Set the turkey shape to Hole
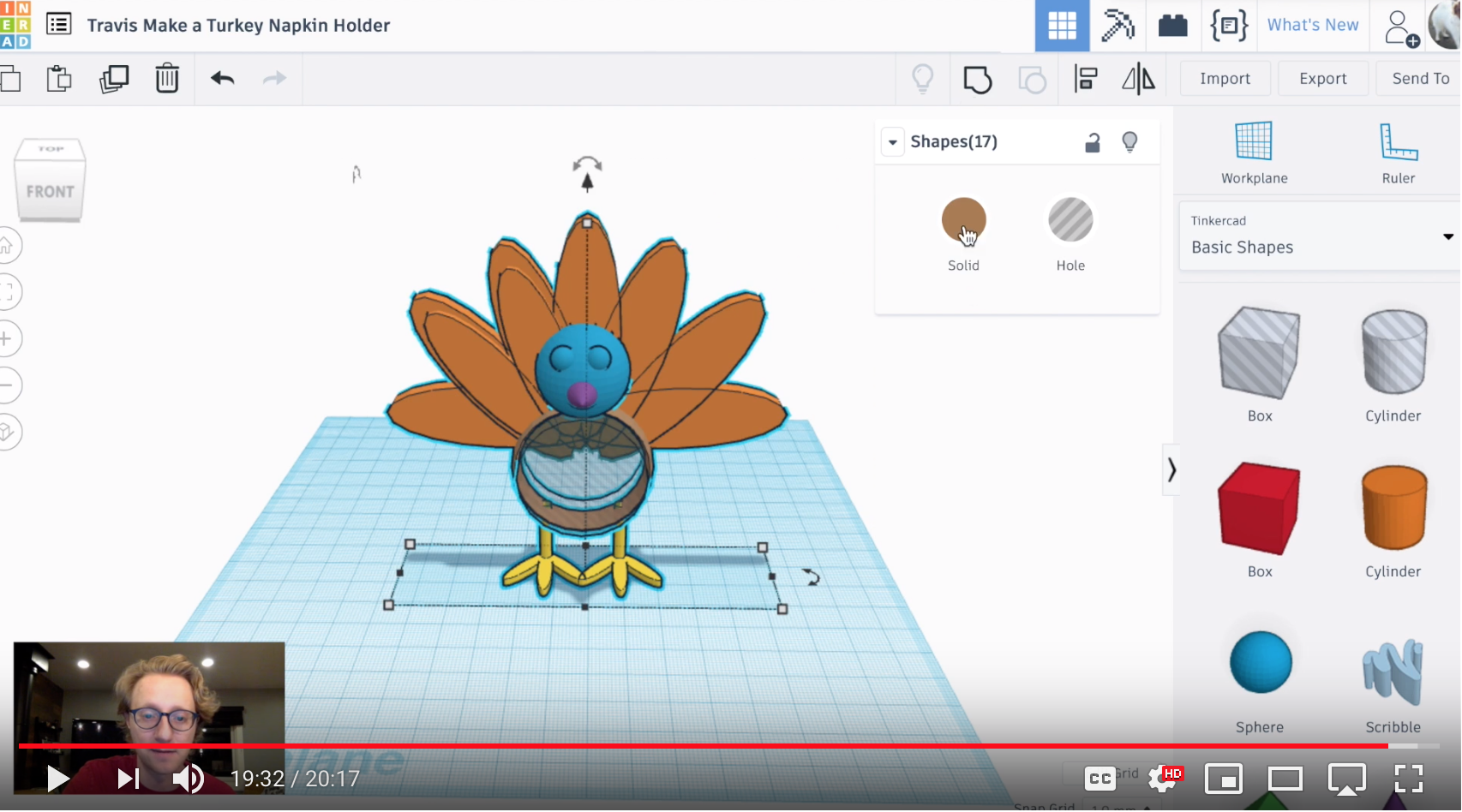 tap(1070, 219)
